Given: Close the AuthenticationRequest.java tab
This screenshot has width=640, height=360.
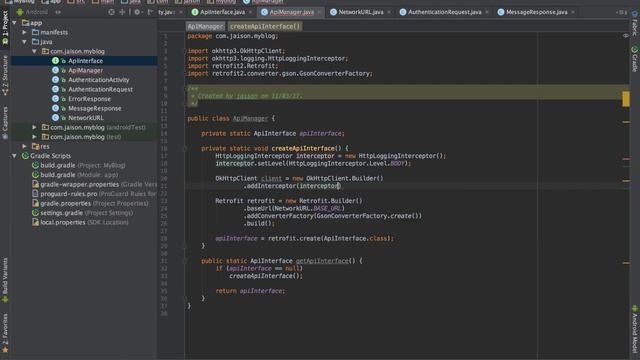Looking at the screenshot, I should (x=487, y=12).
